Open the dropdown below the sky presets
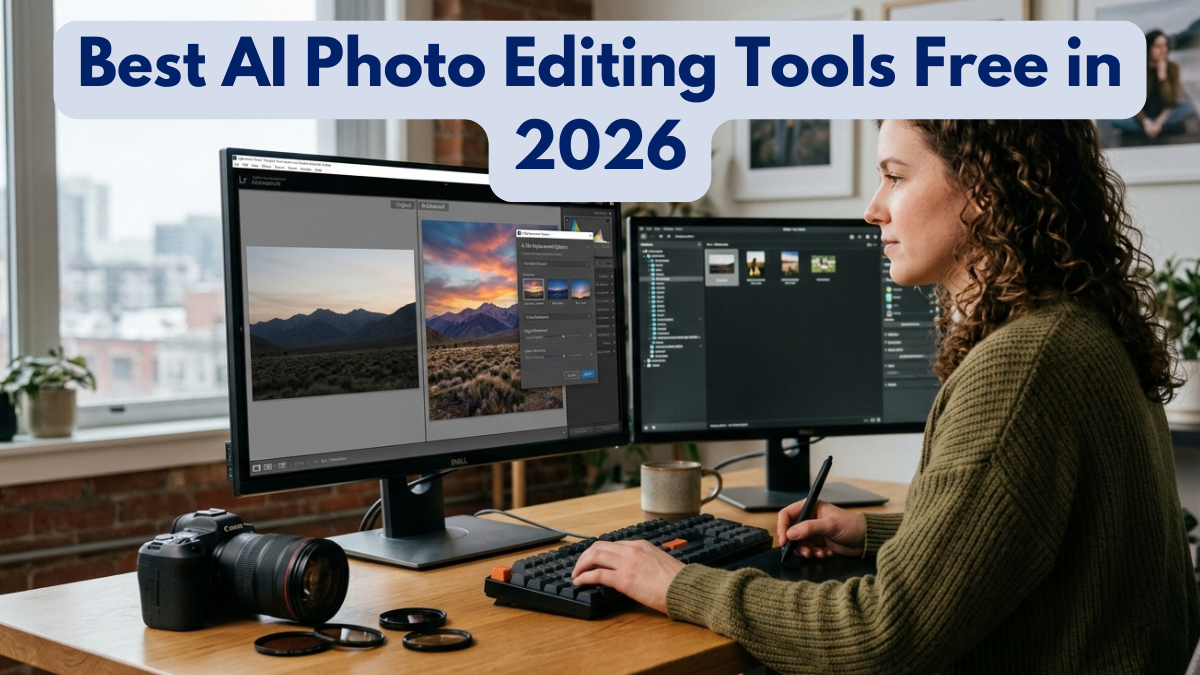 tap(557, 317)
